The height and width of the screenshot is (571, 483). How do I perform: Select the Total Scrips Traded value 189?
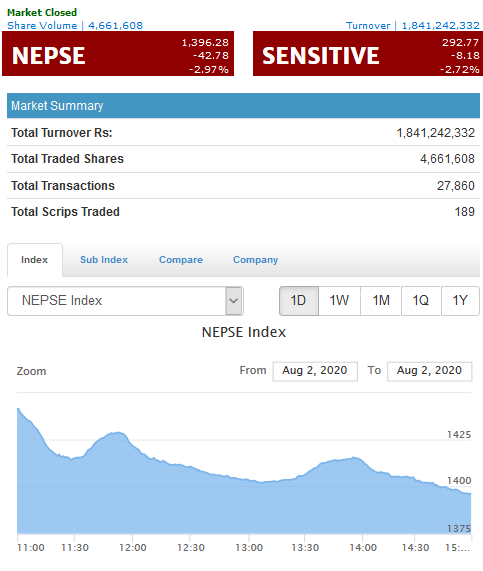[x=464, y=212]
